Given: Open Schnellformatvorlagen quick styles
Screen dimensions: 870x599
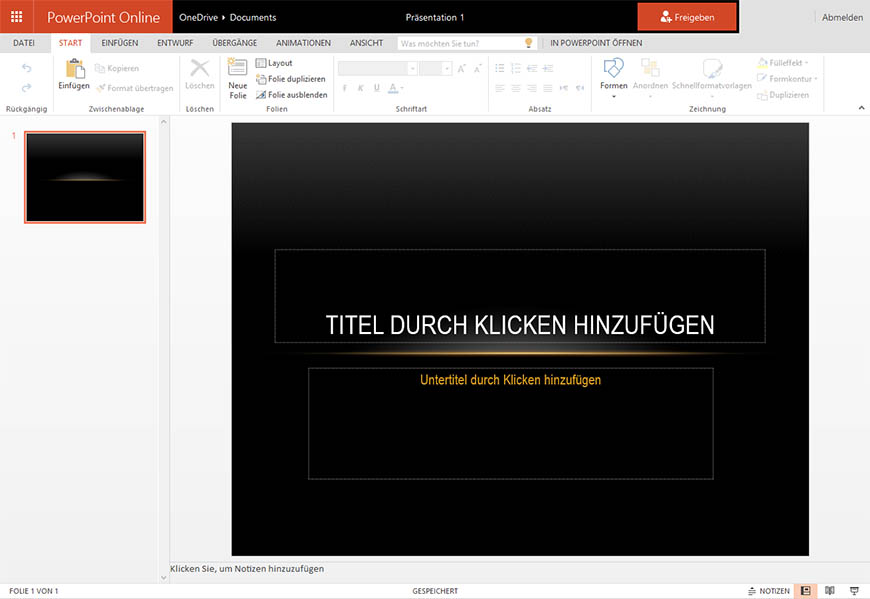Looking at the screenshot, I should [712, 78].
